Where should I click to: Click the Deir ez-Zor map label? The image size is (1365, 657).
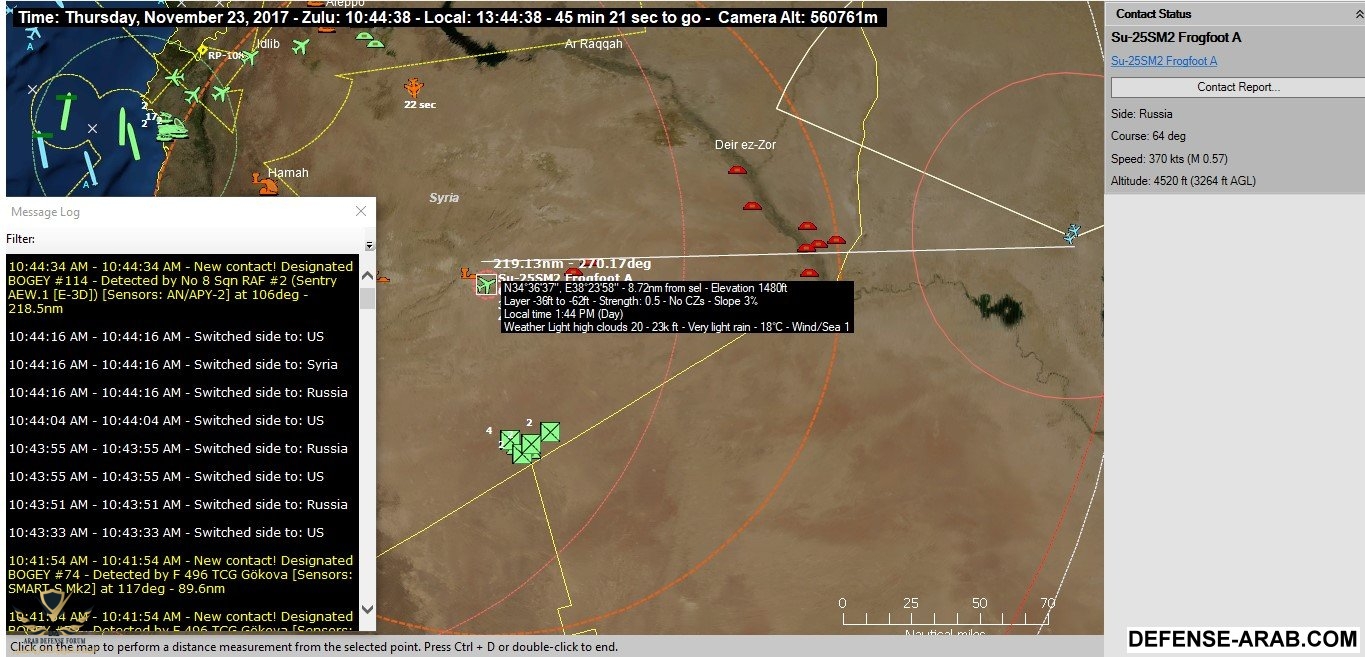click(745, 145)
